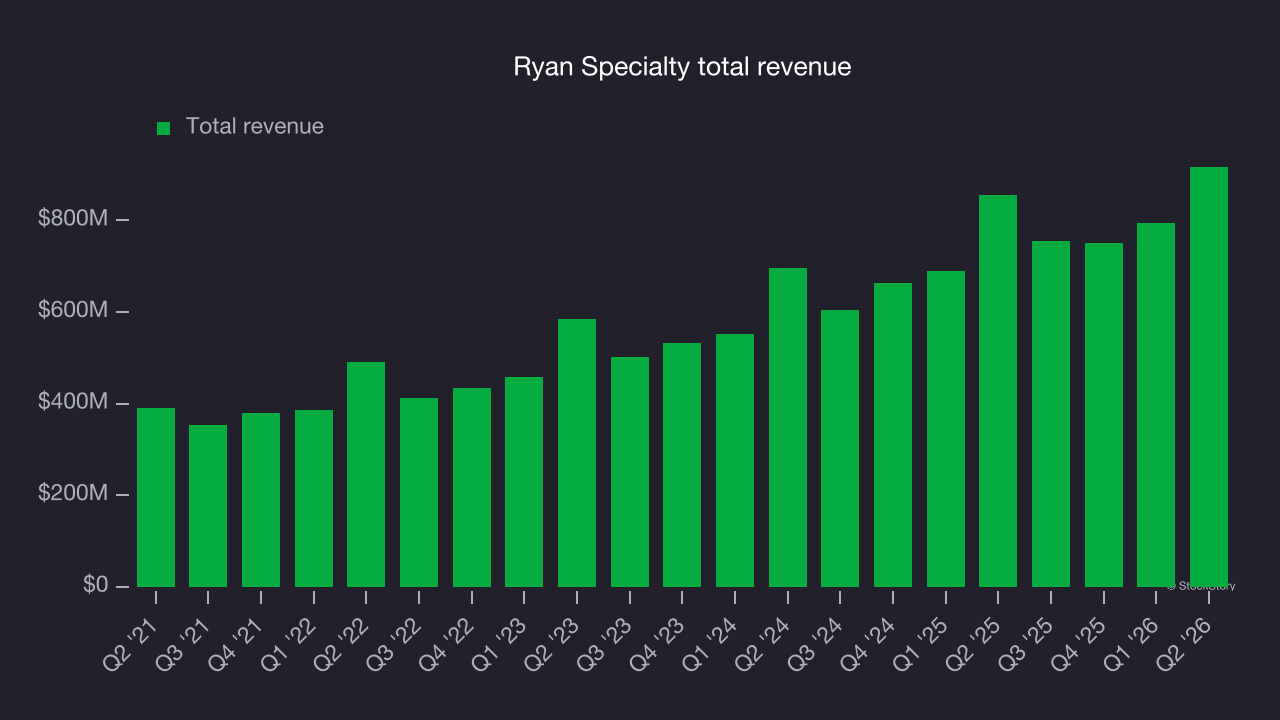Click the green Total revenue legend swatch

[164, 128]
